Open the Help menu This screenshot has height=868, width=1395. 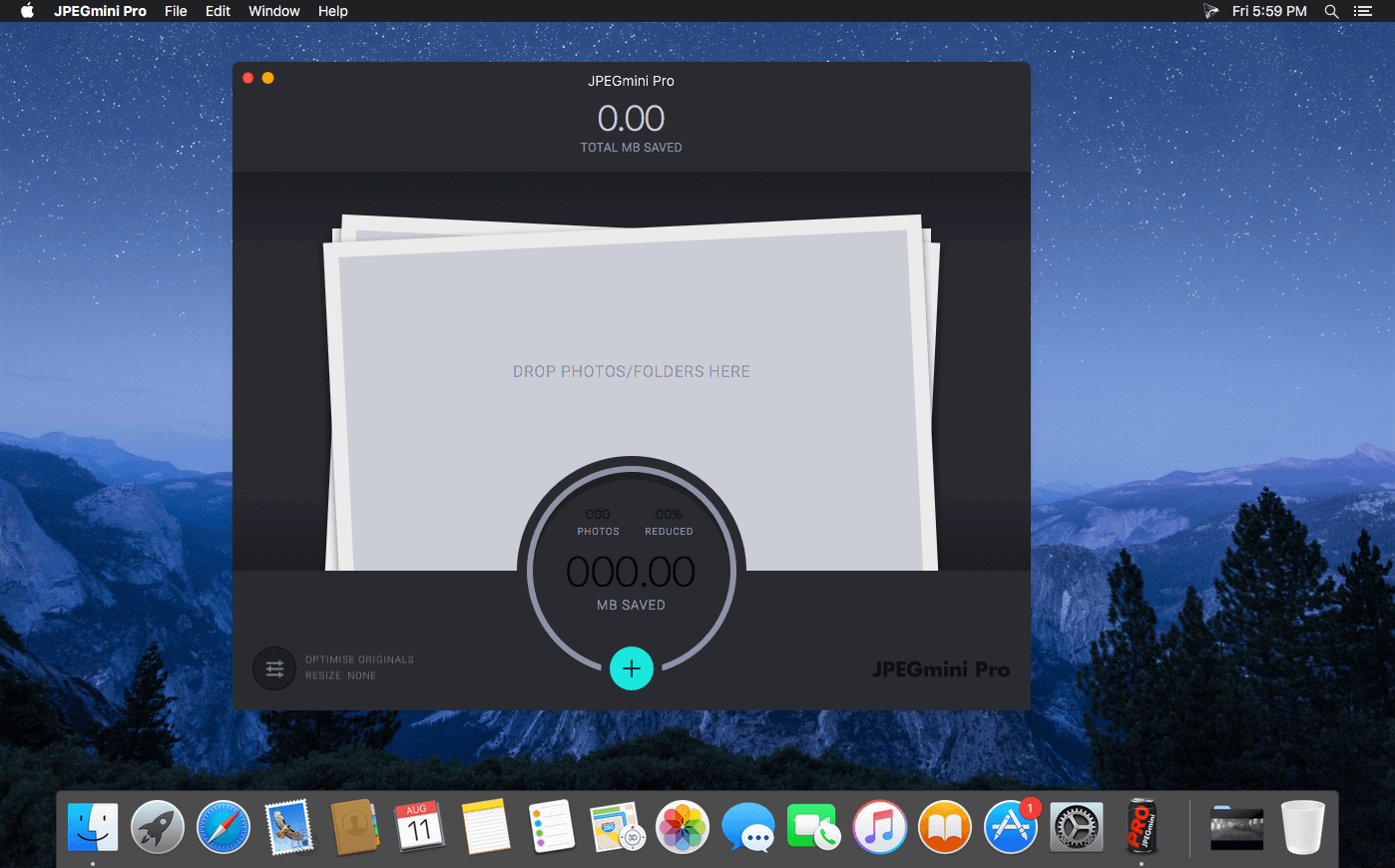click(333, 11)
